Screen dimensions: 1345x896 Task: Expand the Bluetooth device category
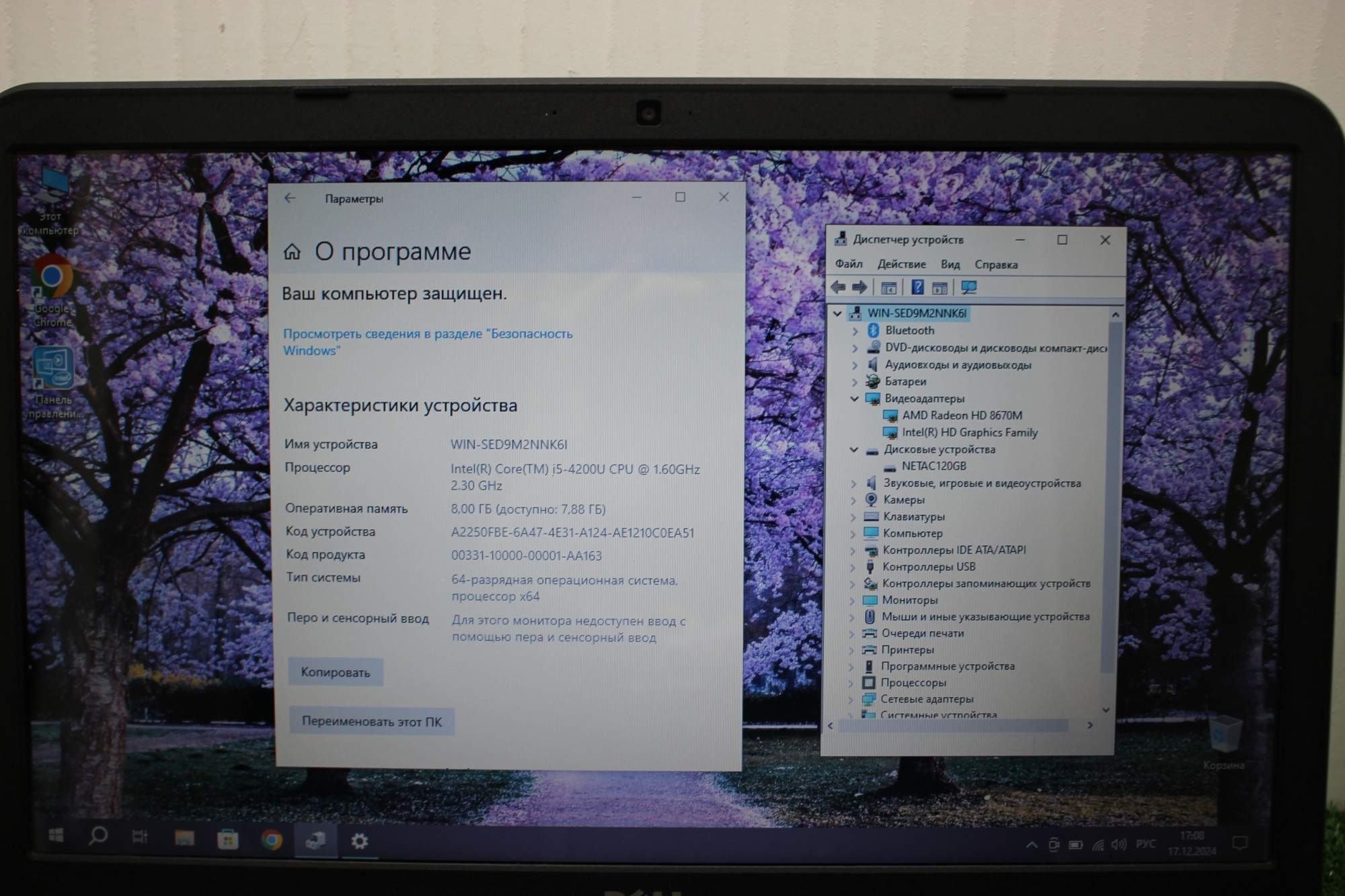[x=855, y=331]
